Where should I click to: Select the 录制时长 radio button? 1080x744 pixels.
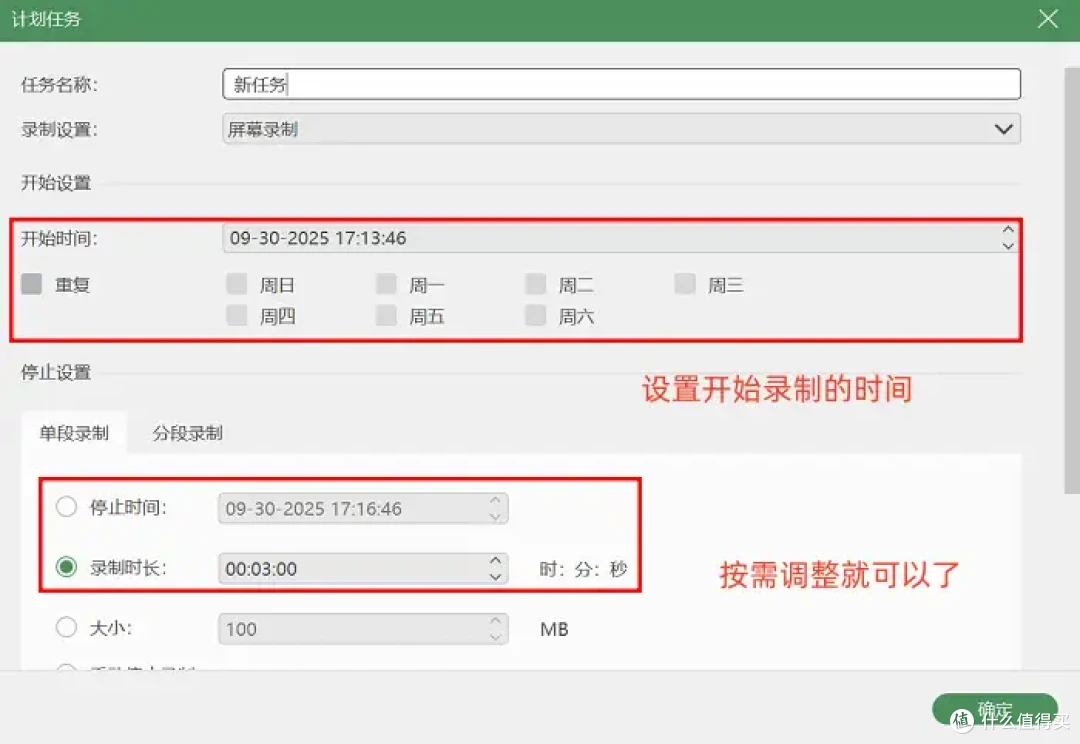(x=66, y=567)
